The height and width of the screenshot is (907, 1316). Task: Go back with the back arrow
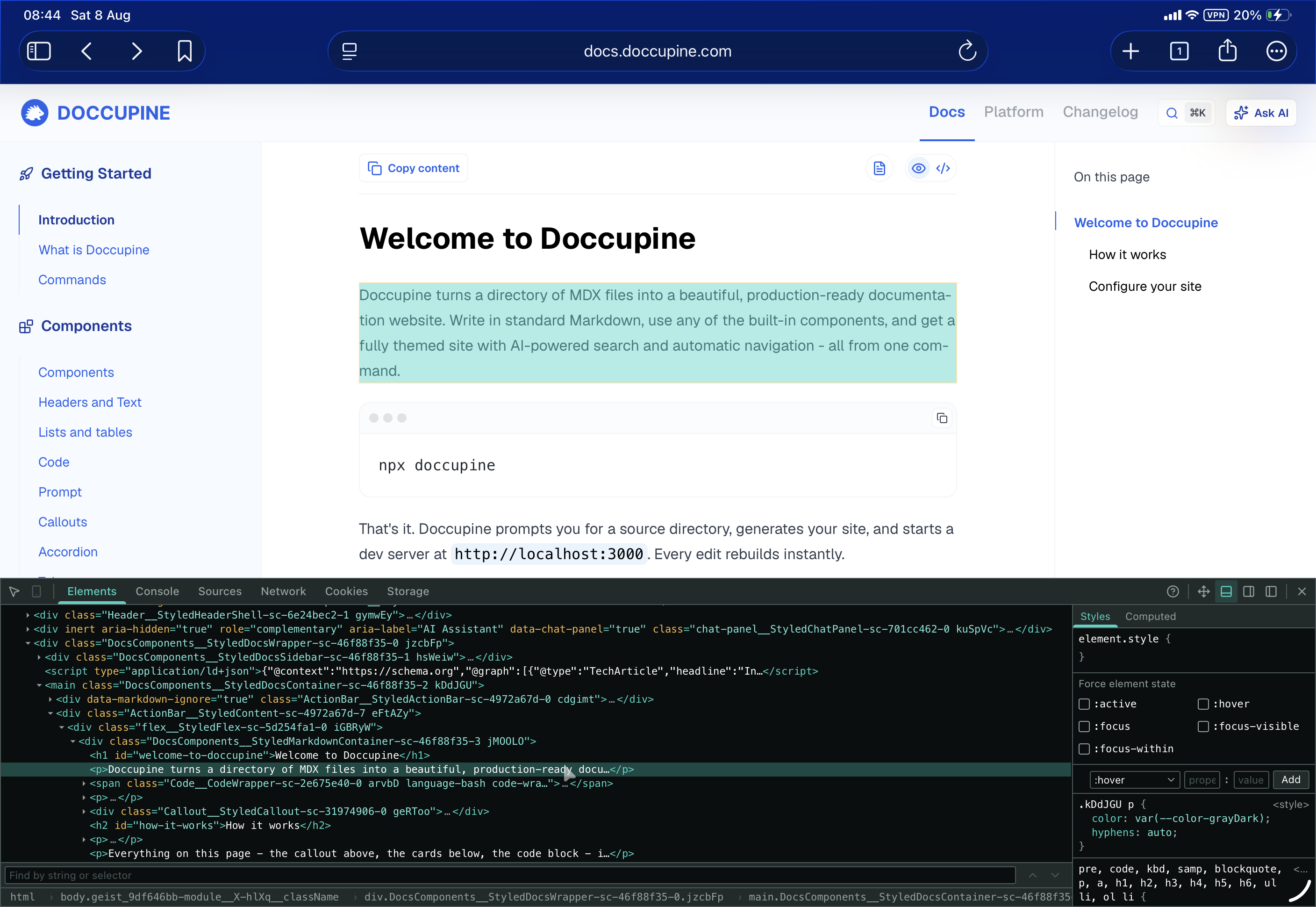(87, 51)
